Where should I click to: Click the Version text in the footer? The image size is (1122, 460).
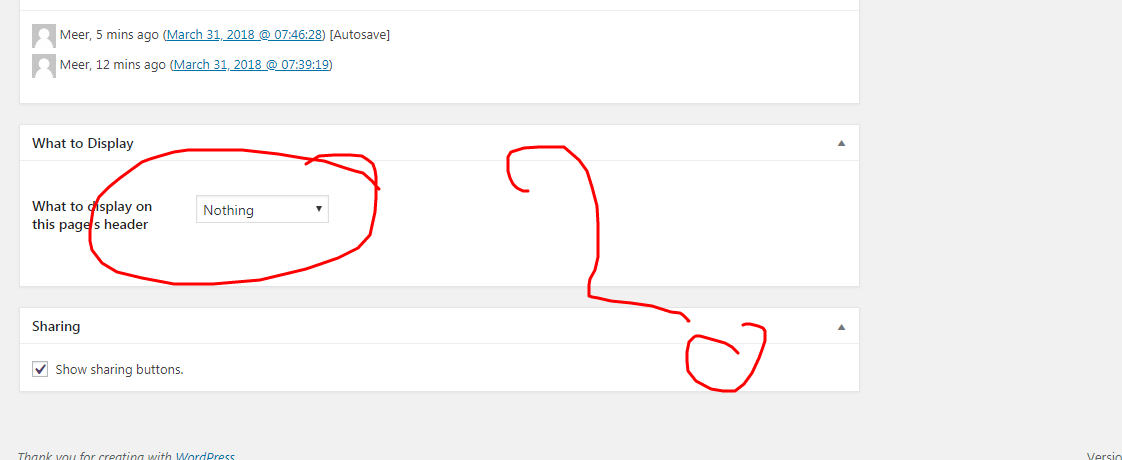coord(1104,456)
